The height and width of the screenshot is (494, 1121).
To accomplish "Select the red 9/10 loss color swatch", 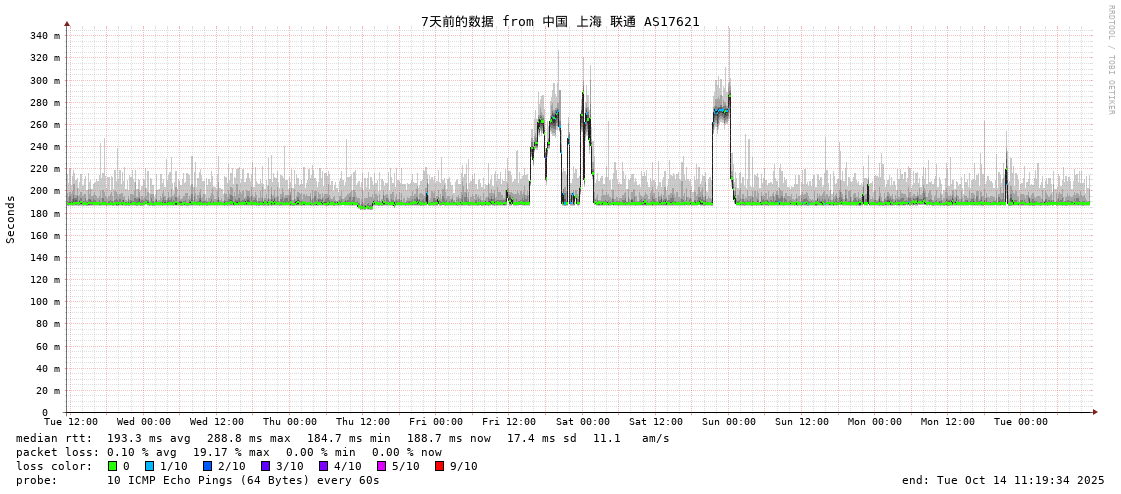I will click(x=439, y=466).
